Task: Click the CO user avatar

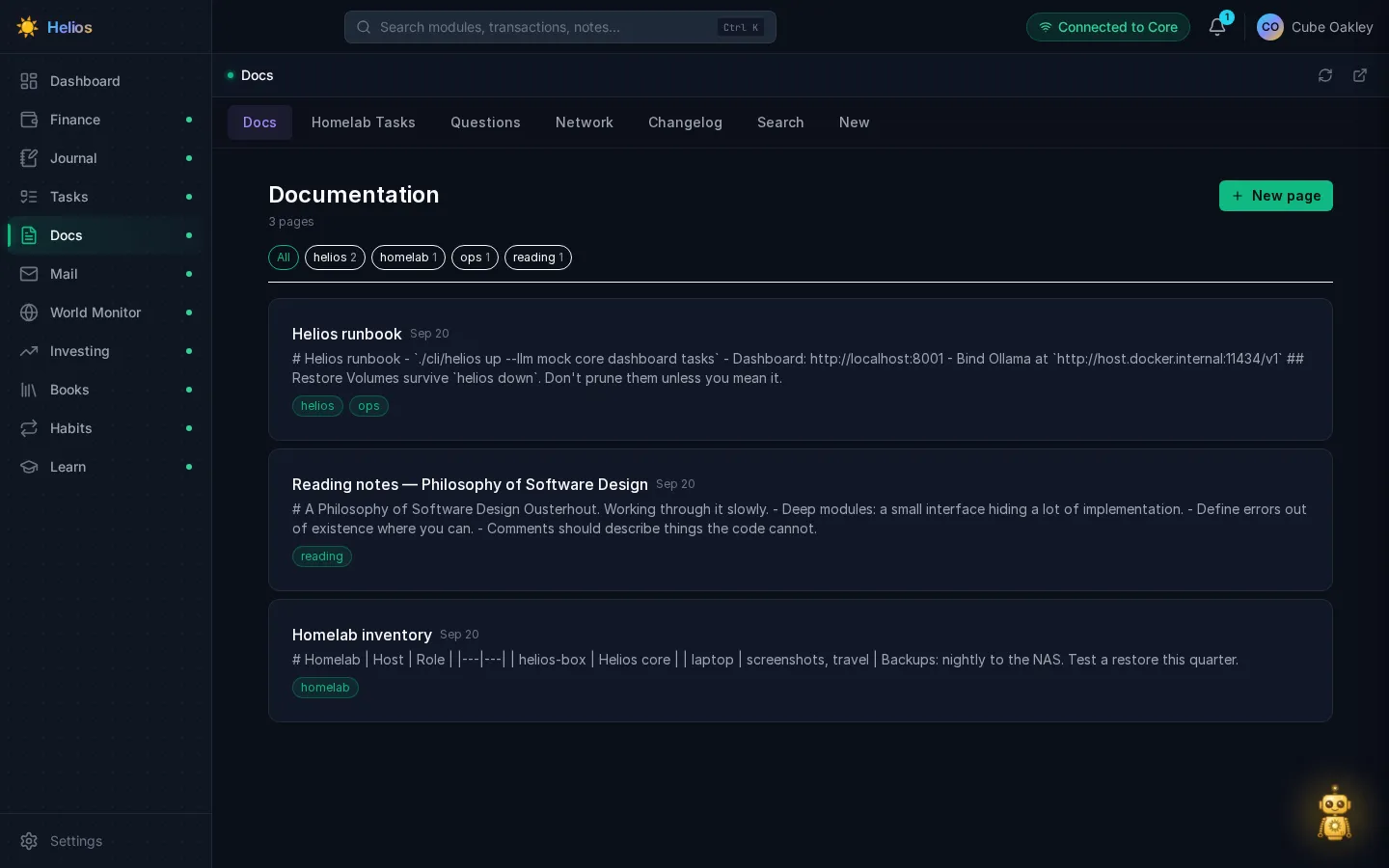Action: pyautogui.click(x=1270, y=27)
